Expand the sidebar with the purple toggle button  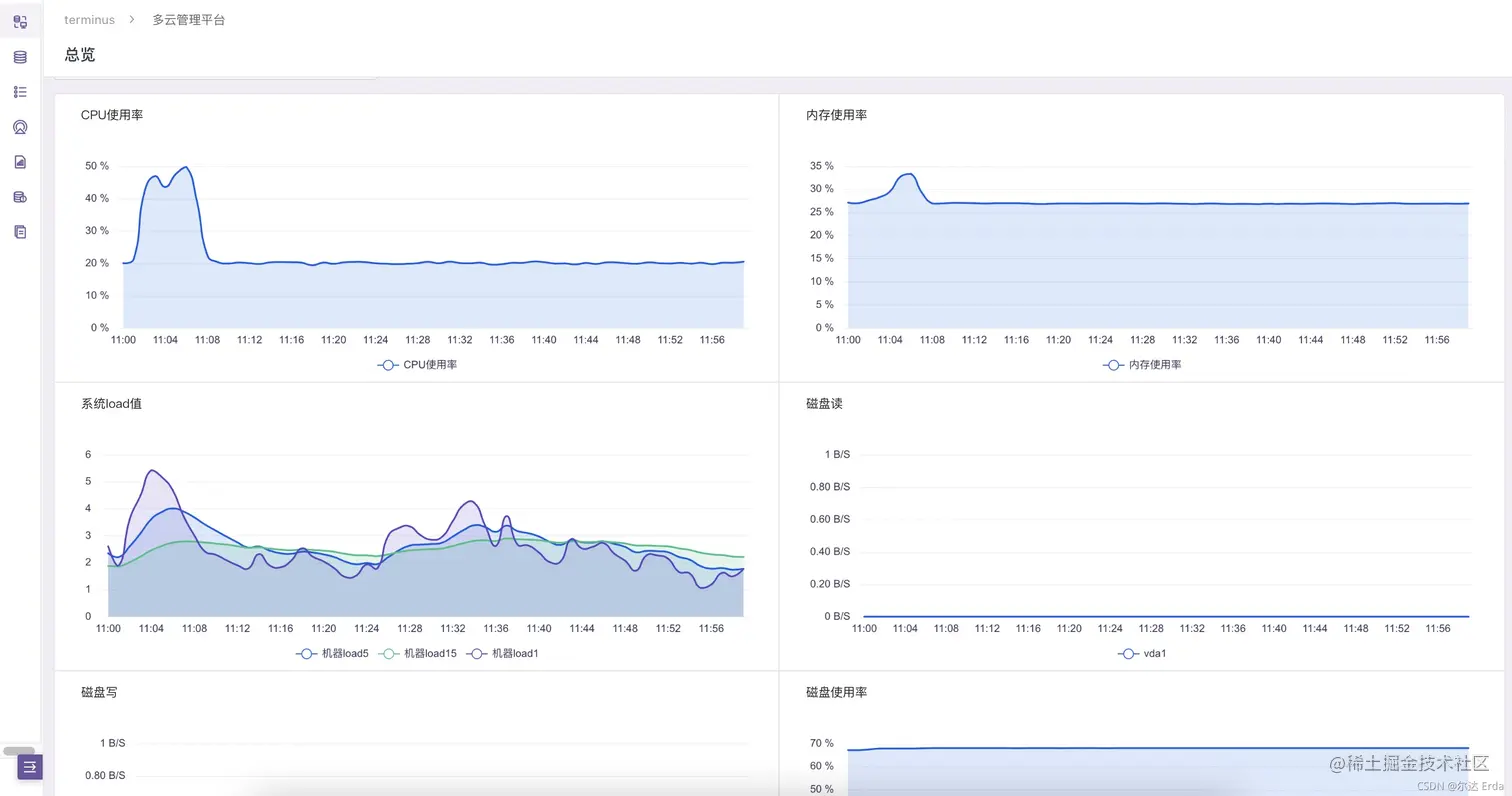coord(30,767)
